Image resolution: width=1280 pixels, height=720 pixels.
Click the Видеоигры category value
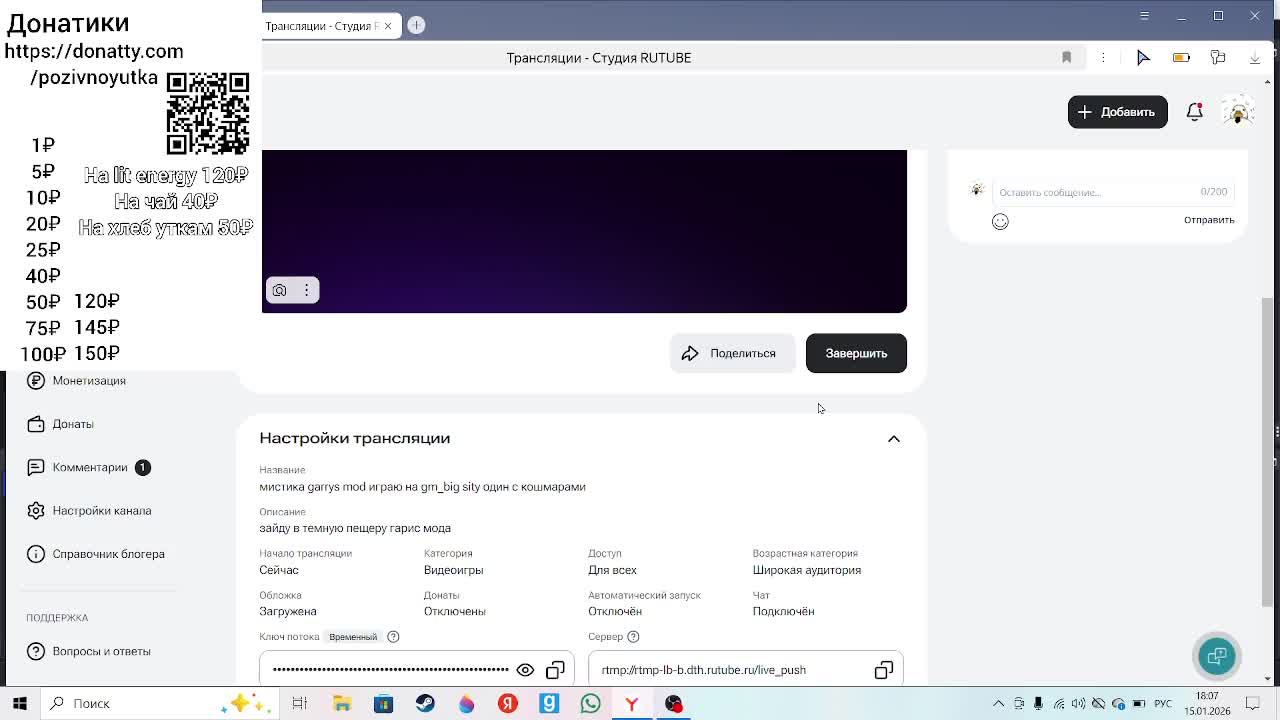coord(453,570)
